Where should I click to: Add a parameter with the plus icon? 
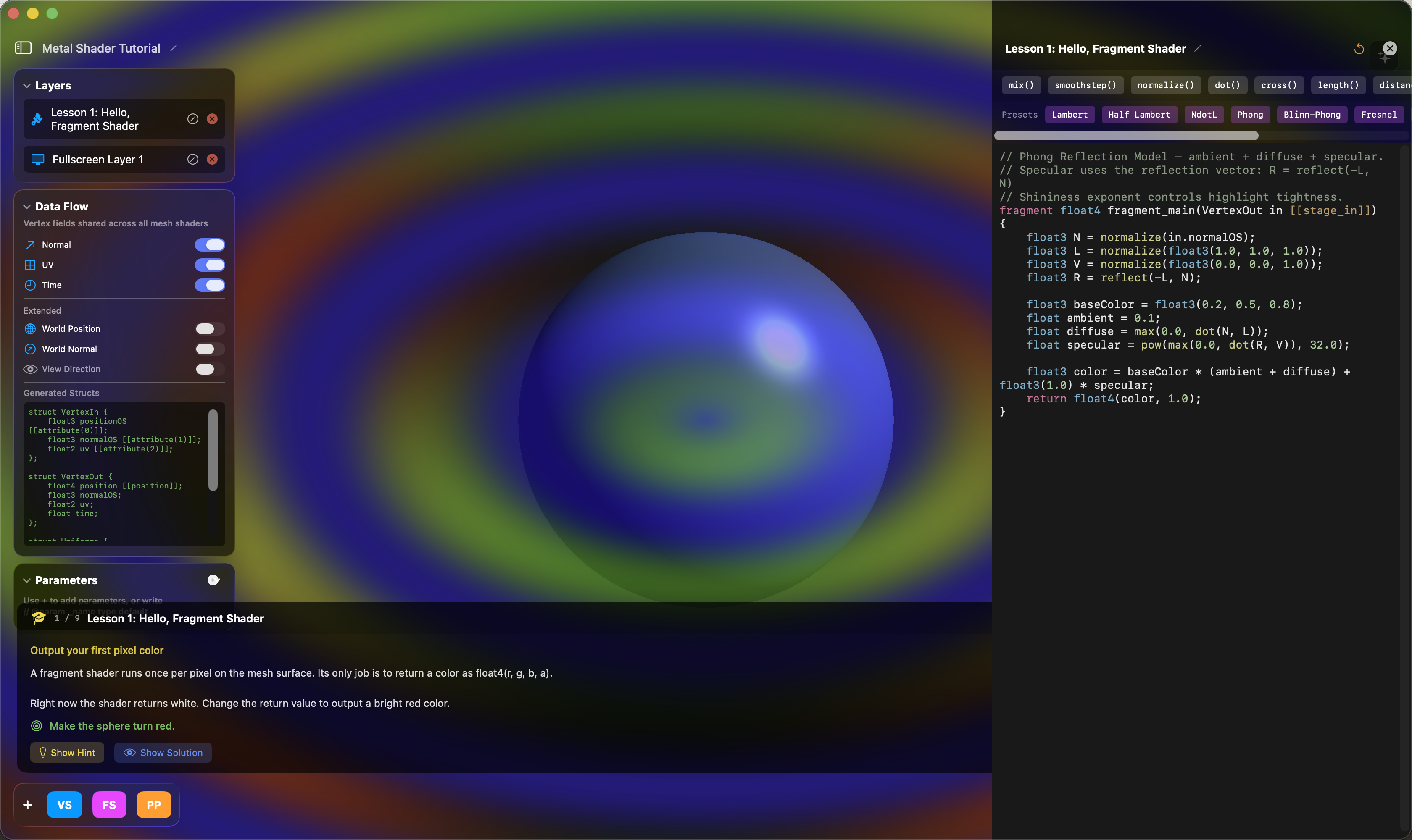pos(213,580)
